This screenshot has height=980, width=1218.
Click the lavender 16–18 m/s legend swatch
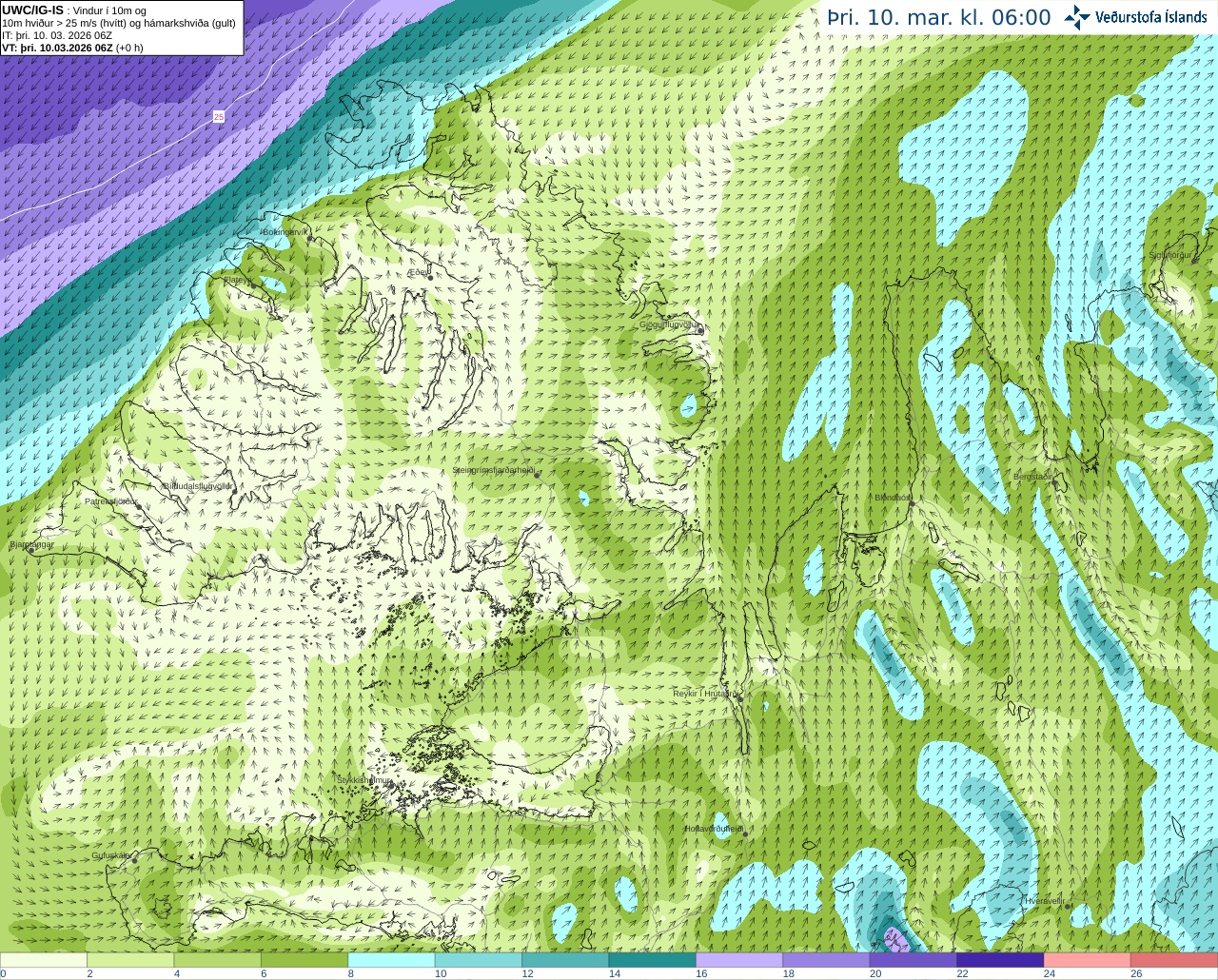(x=739, y=960)
